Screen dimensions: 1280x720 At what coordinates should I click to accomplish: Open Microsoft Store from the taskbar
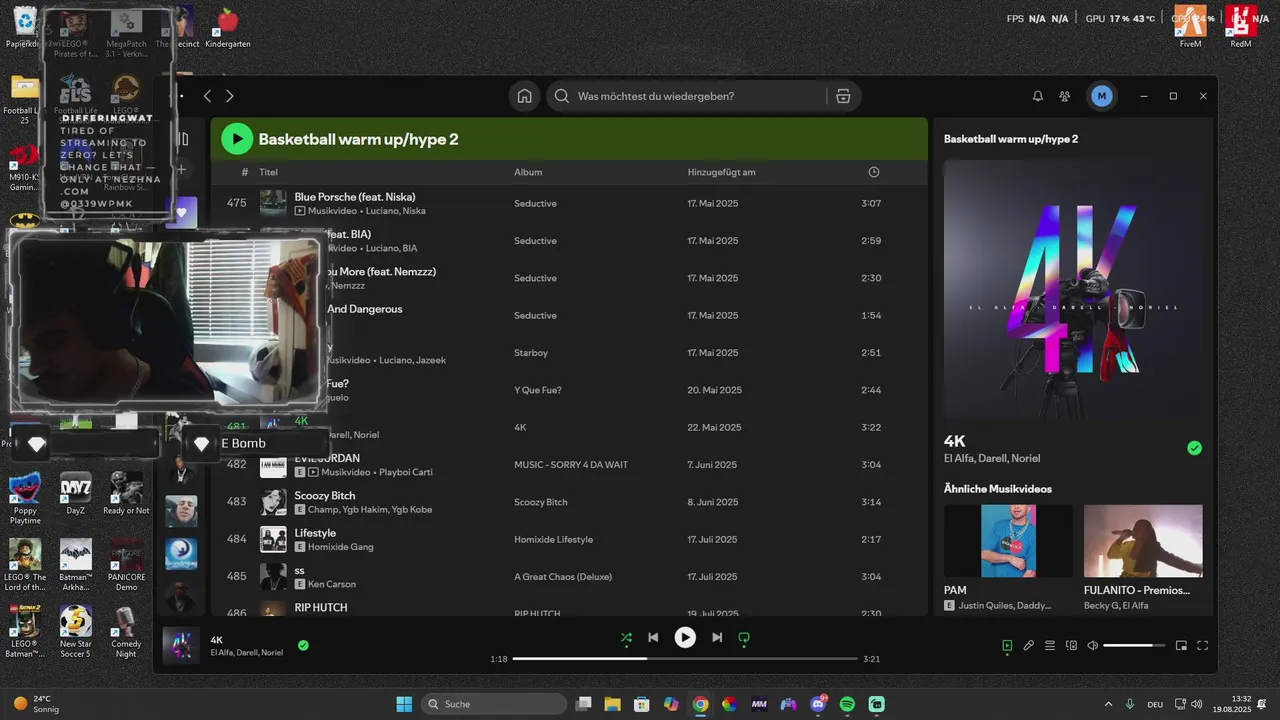642,704
